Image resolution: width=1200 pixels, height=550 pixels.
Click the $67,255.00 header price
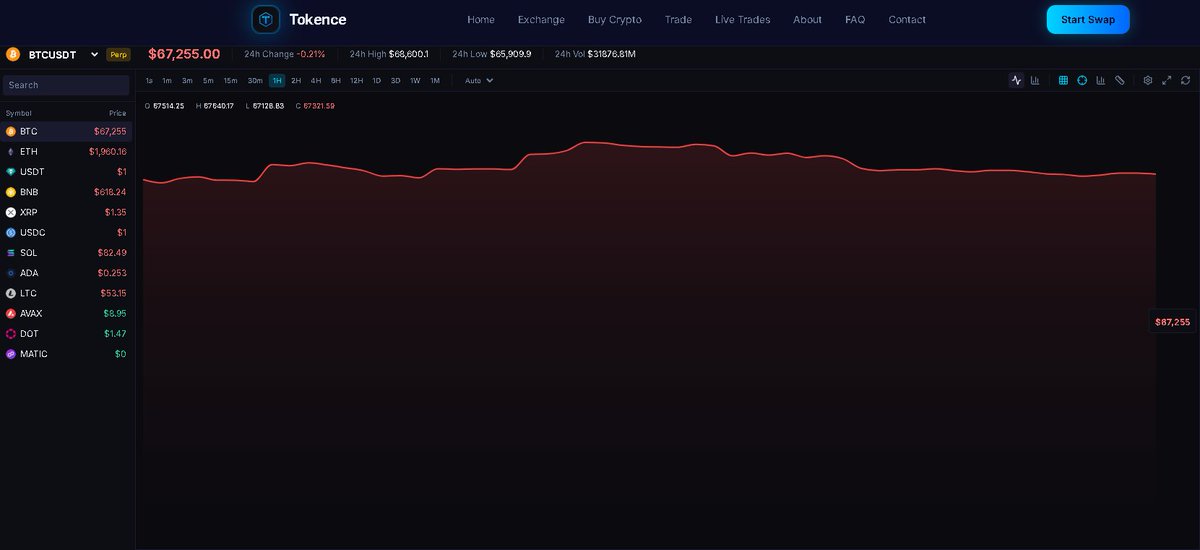[184, 54]
